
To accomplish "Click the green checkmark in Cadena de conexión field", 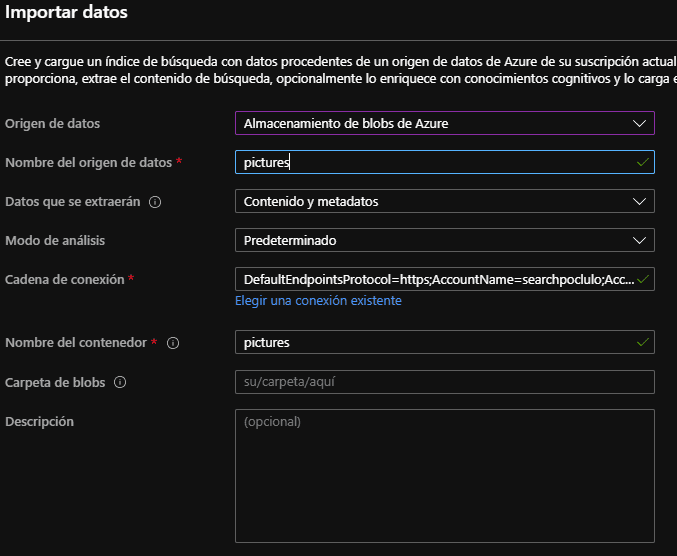I will tap(643, 279).
